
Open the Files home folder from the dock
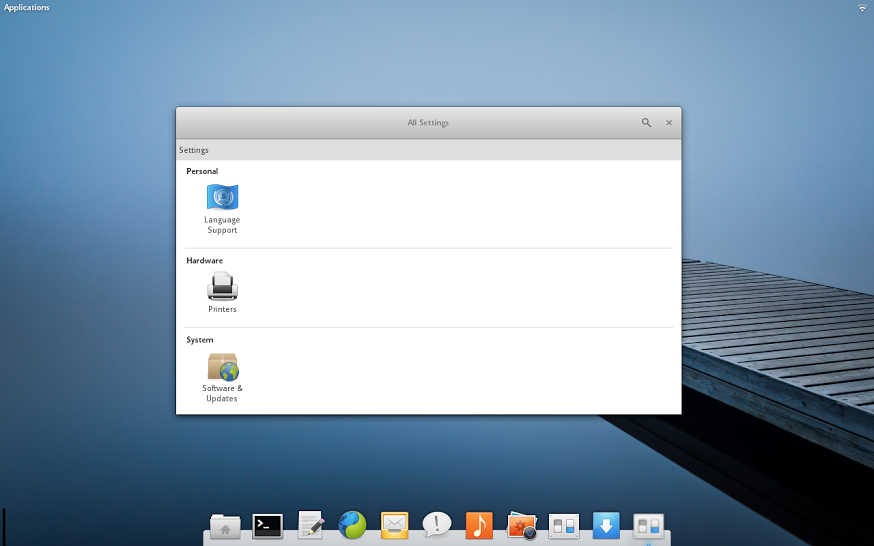tap(225, 526)
